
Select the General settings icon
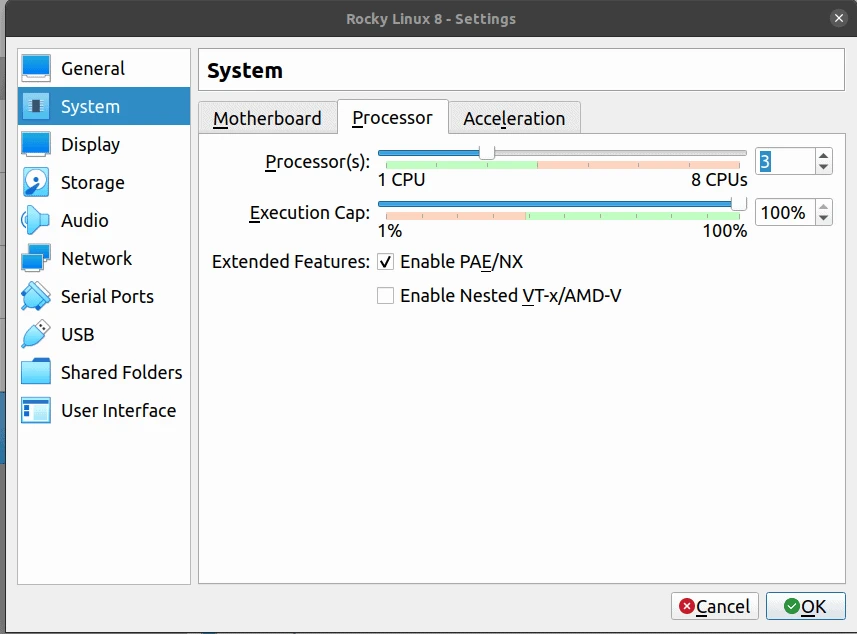[x=36, y=68]
